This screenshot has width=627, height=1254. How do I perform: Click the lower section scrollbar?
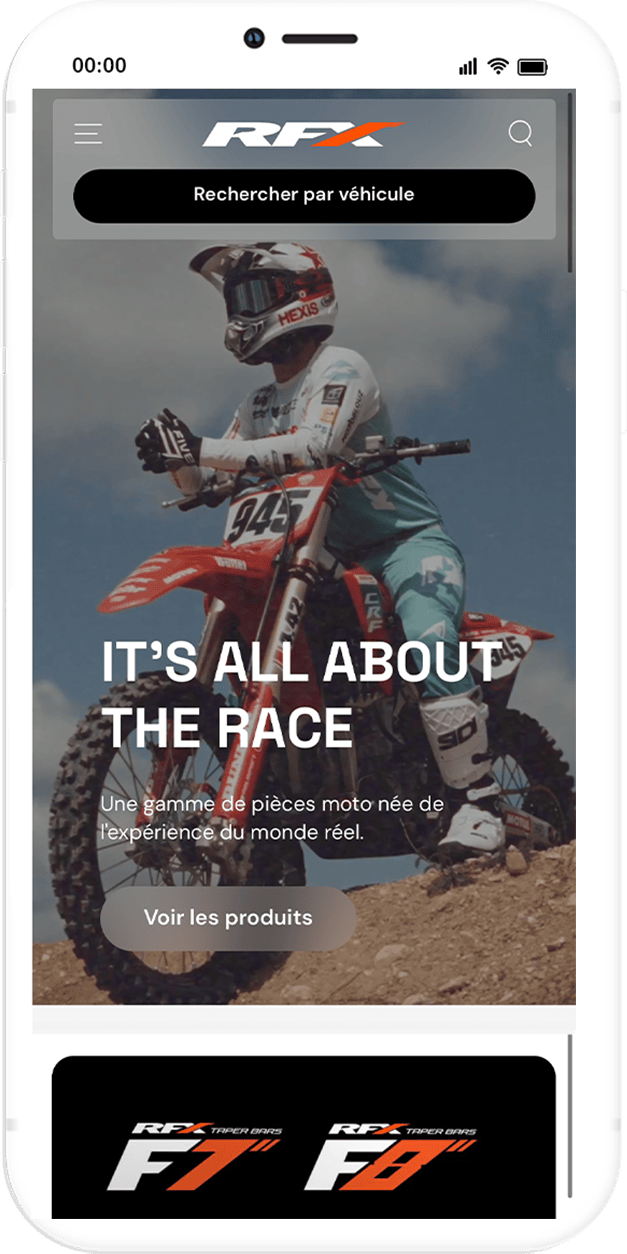(x=570, y=1116)
